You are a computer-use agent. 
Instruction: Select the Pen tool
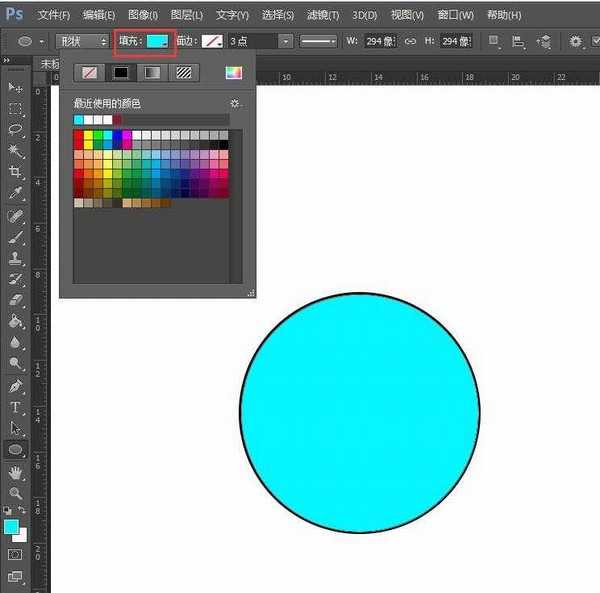pos(16,386)
